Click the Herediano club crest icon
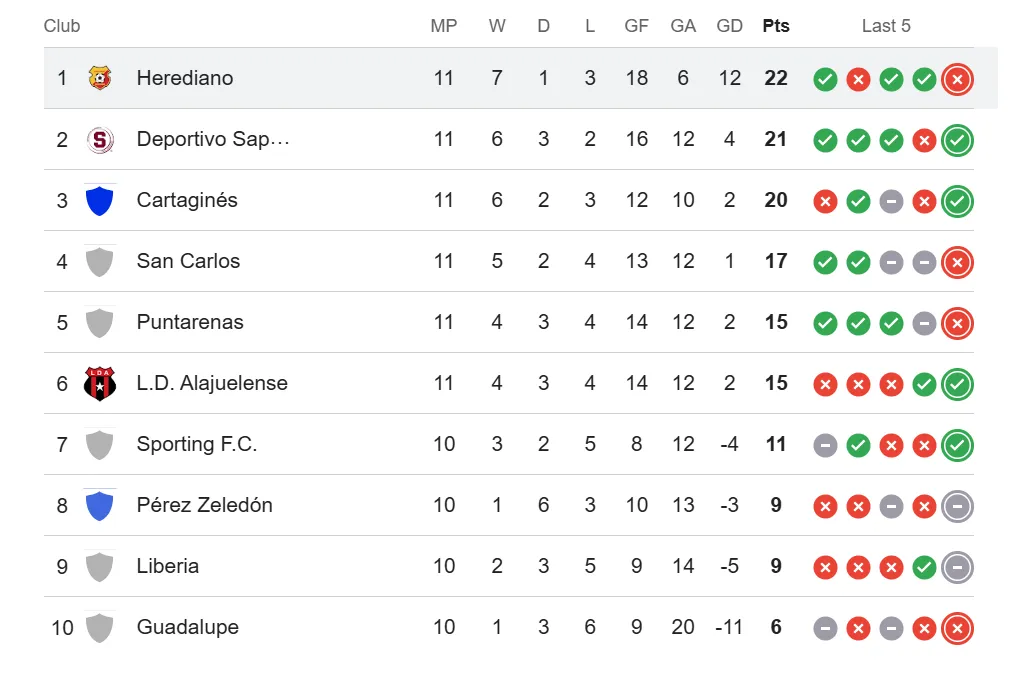The width and height of the screenshot is (1036, 679). (99, 78)
